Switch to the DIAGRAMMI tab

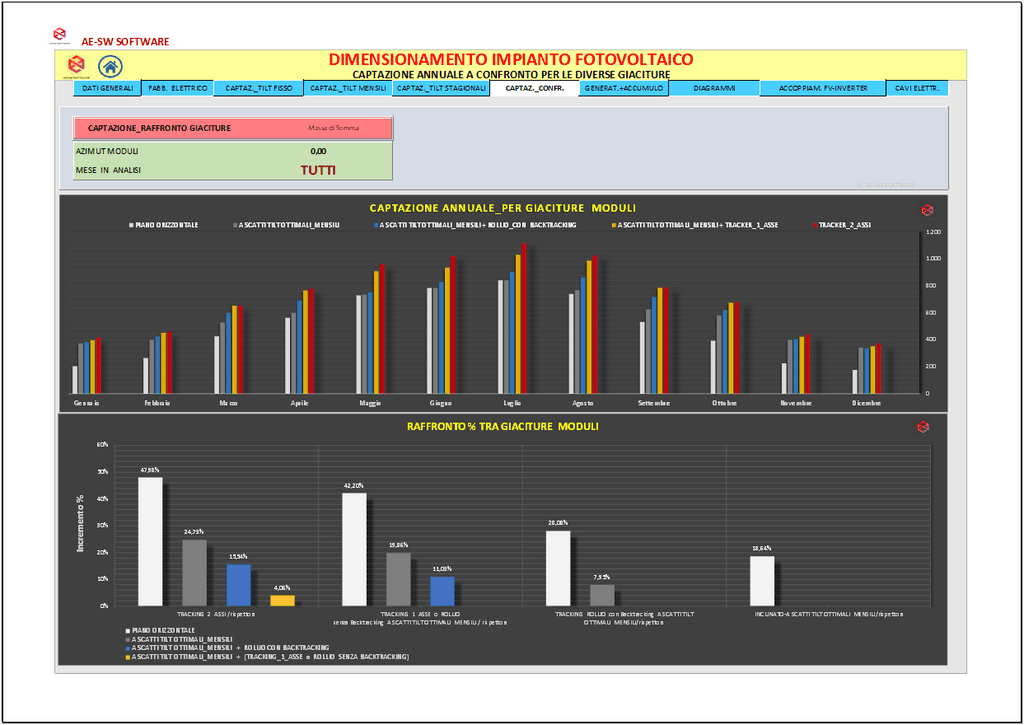[714, 88]
